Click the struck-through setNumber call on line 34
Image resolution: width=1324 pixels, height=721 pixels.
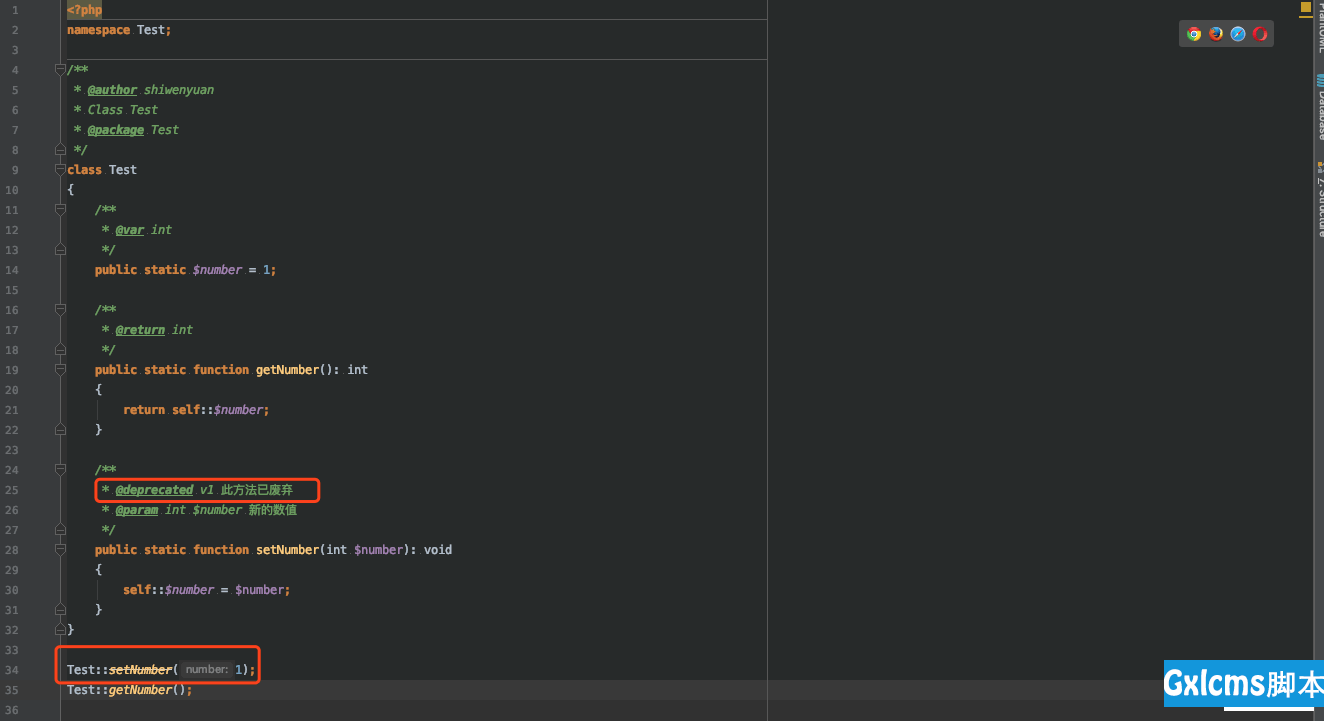[140, 670]
